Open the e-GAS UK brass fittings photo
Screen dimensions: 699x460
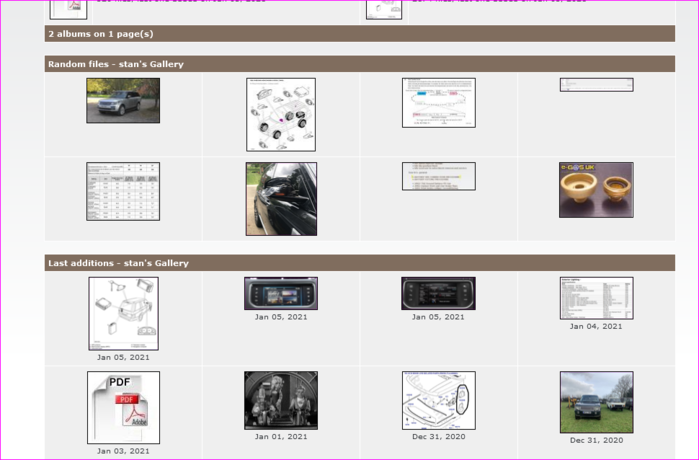pyautogui.click(x=596, y=190)
